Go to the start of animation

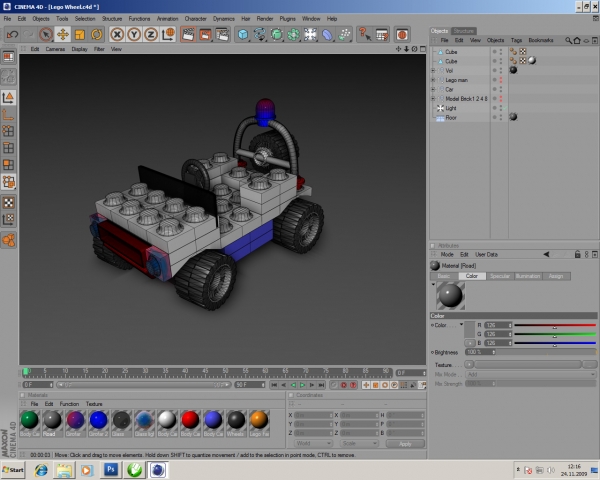(x=274, y=385)
